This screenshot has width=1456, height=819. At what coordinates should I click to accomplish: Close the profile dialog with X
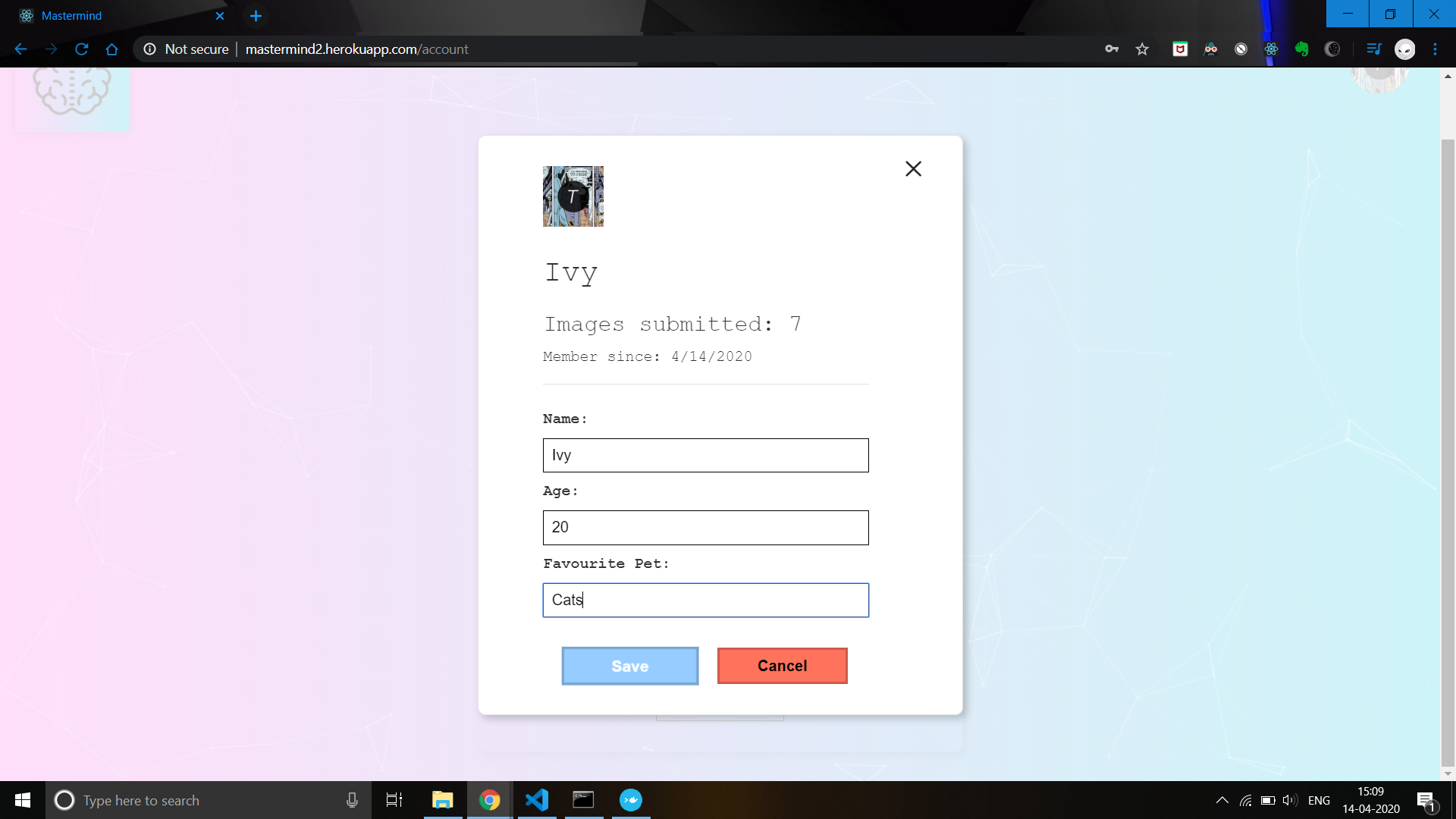(x=913, y=168)
